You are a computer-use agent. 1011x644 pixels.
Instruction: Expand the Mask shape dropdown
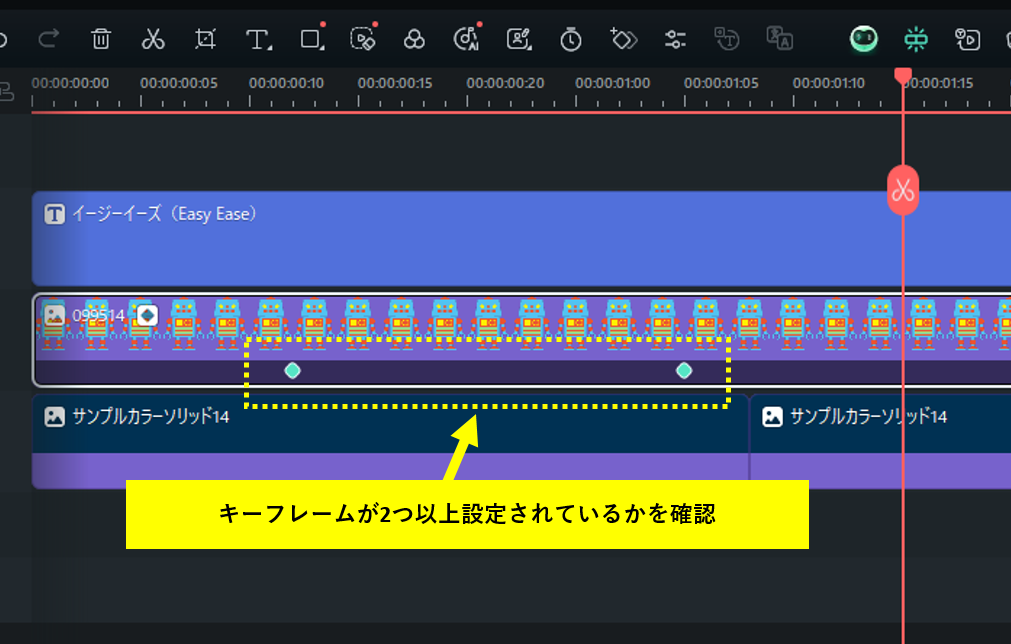coord(322,47)
